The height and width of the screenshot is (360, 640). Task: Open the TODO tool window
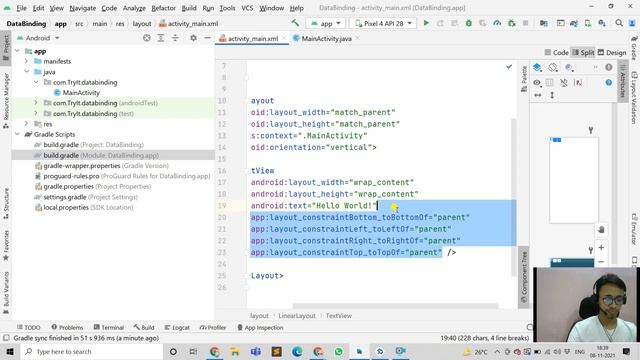click(29, 327)
